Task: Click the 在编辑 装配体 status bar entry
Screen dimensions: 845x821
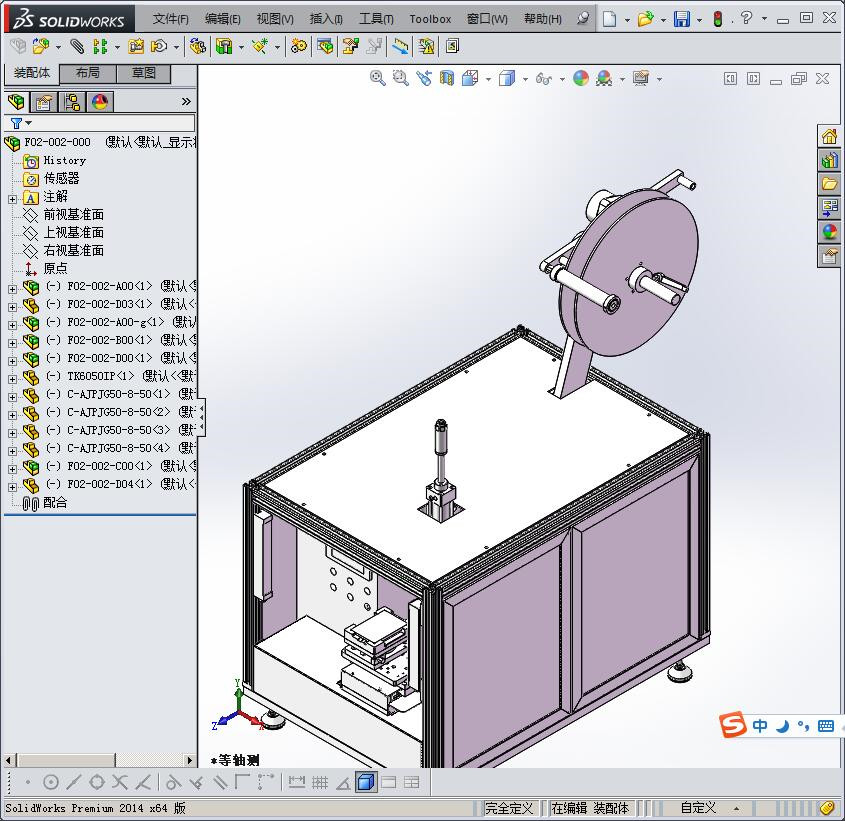Action: pos(590,808)
